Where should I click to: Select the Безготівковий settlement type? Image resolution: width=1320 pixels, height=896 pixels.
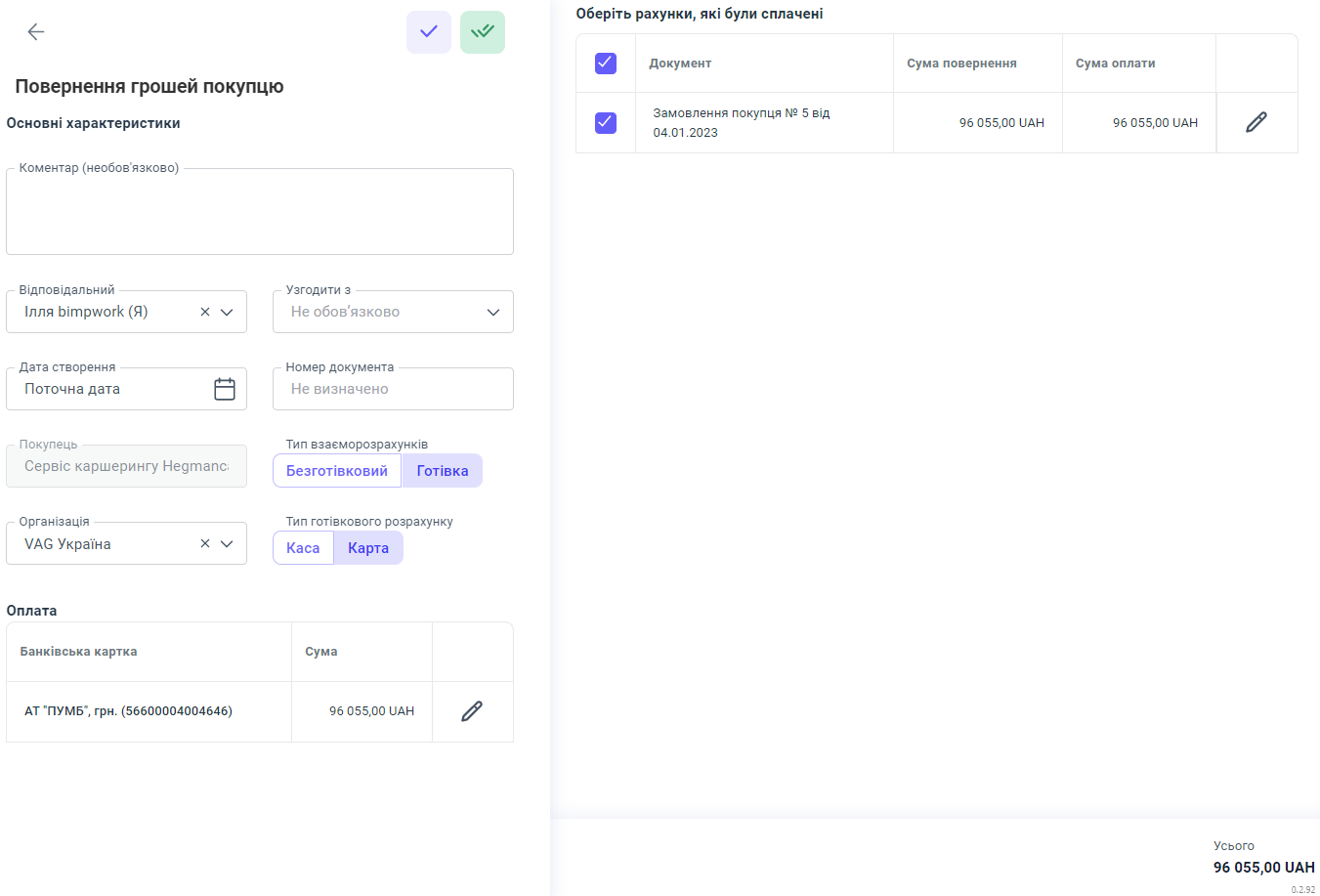point(337,471)
